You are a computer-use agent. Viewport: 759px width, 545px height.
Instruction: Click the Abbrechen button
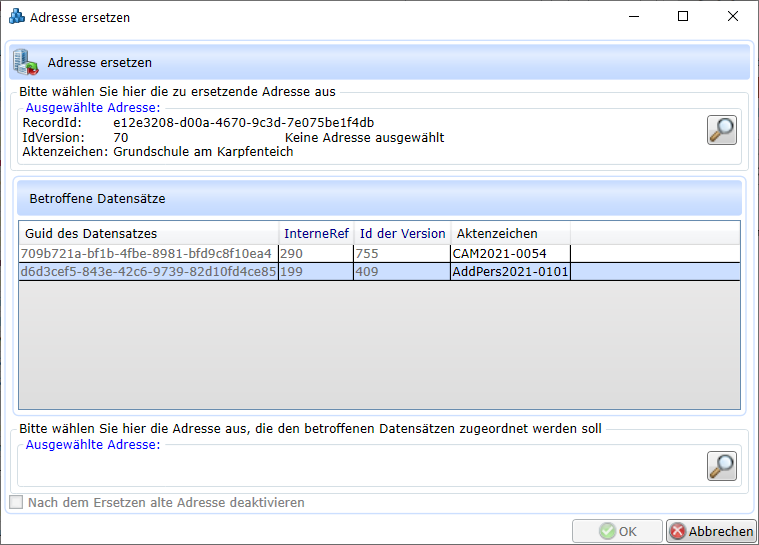coord(710,532)
